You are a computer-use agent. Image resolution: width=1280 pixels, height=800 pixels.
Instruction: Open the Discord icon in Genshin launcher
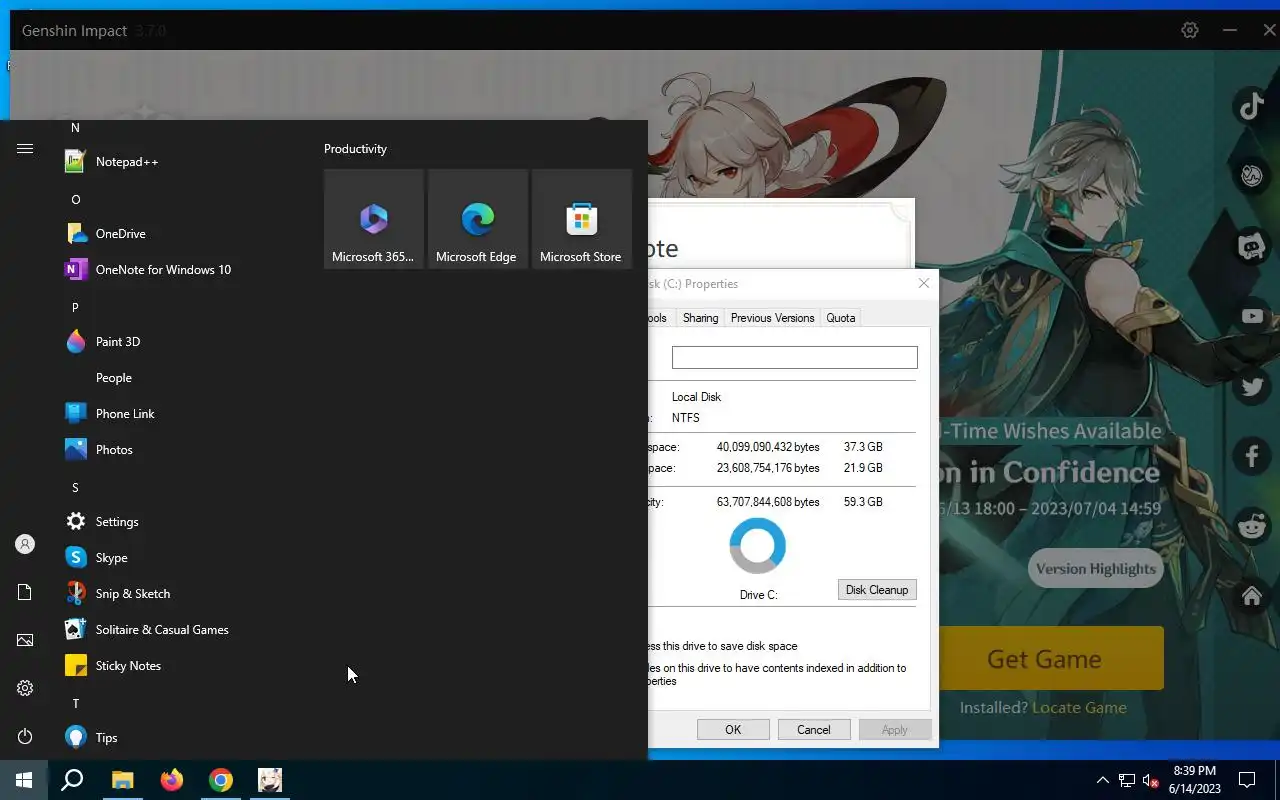tap(1252, 246)
